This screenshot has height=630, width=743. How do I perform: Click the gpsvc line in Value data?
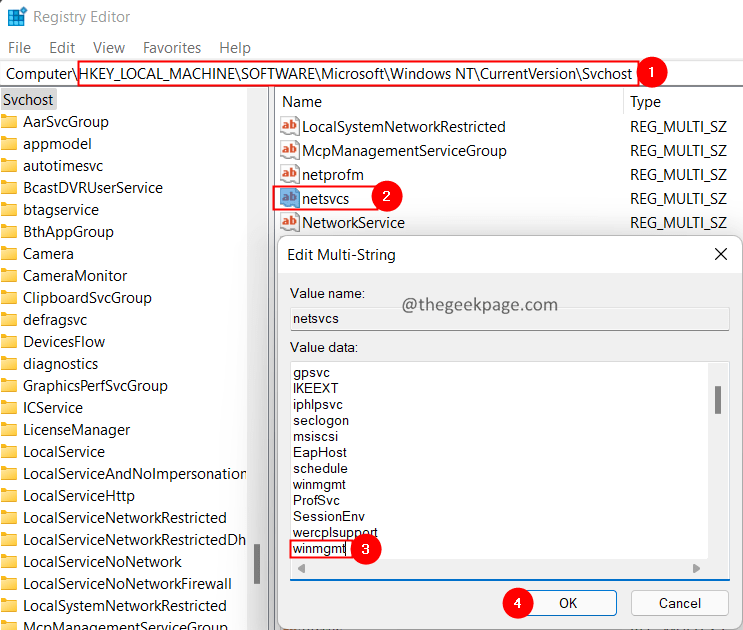click(x=311, y=373)
